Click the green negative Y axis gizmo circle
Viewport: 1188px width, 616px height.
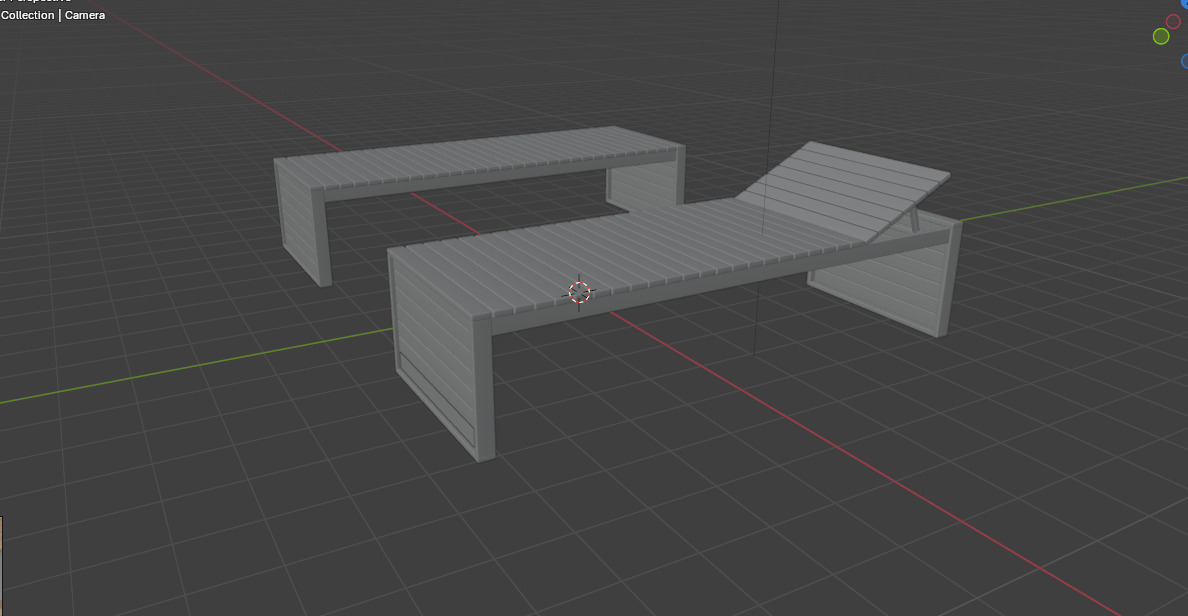pos(1161,36)
